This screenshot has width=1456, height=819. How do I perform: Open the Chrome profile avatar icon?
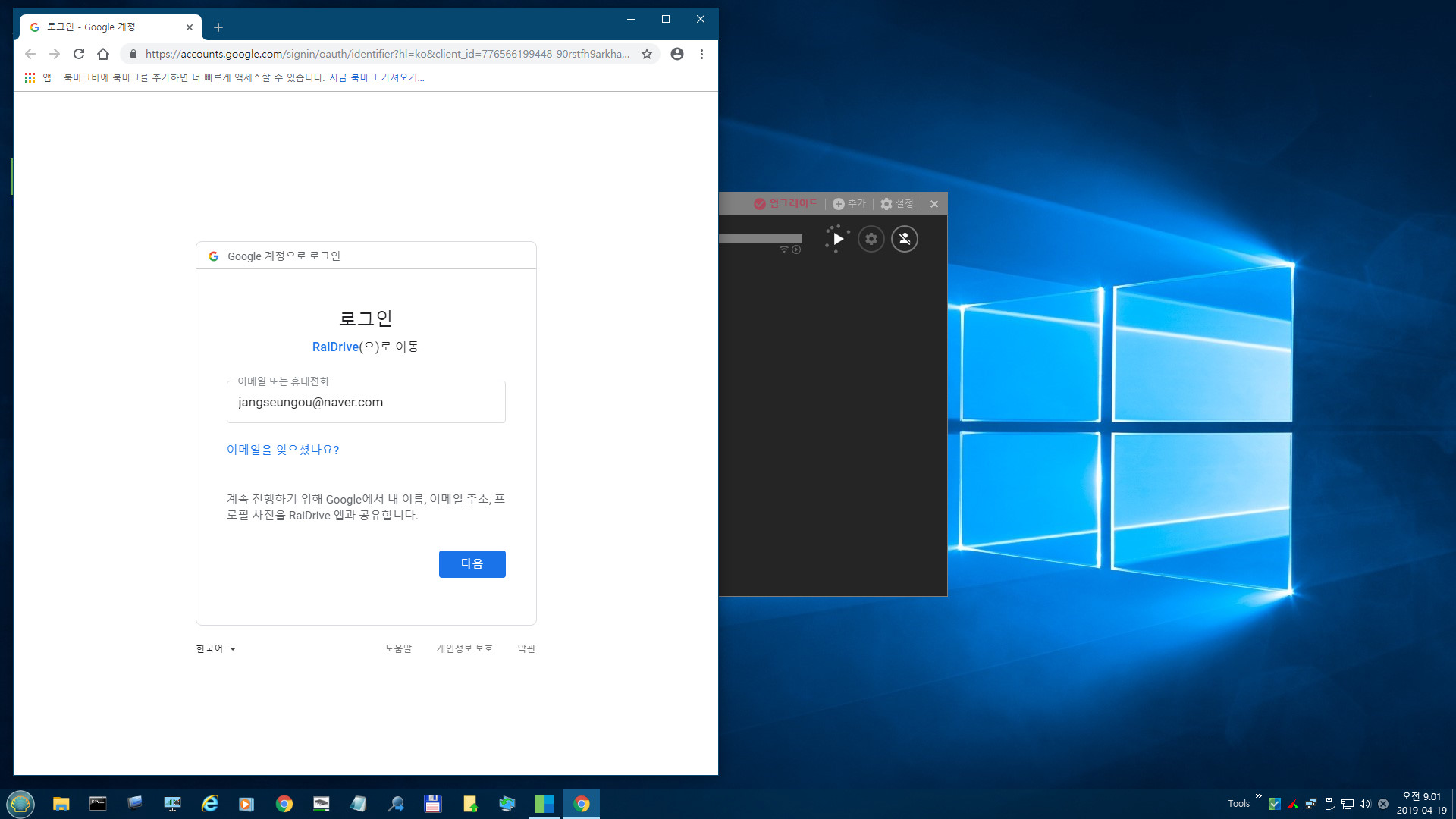677,54
